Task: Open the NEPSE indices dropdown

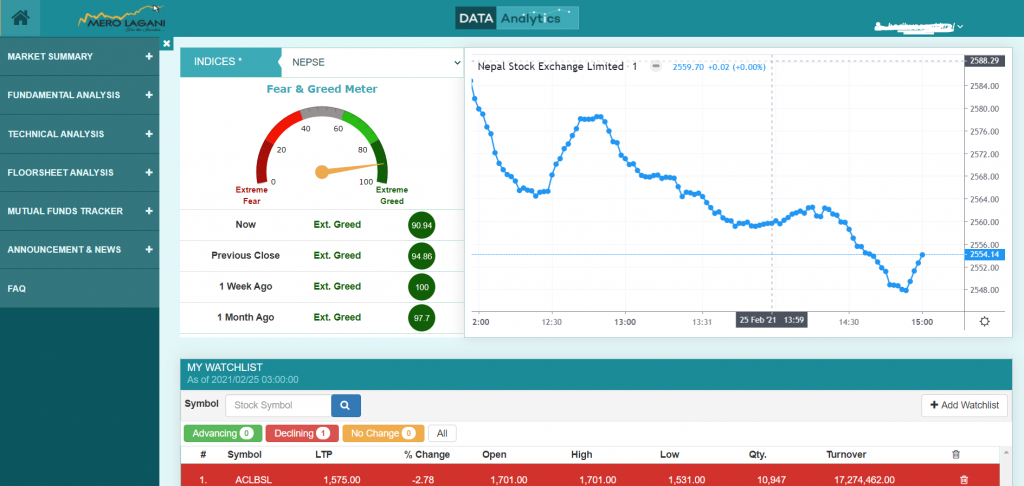Action: coord(373,62)
